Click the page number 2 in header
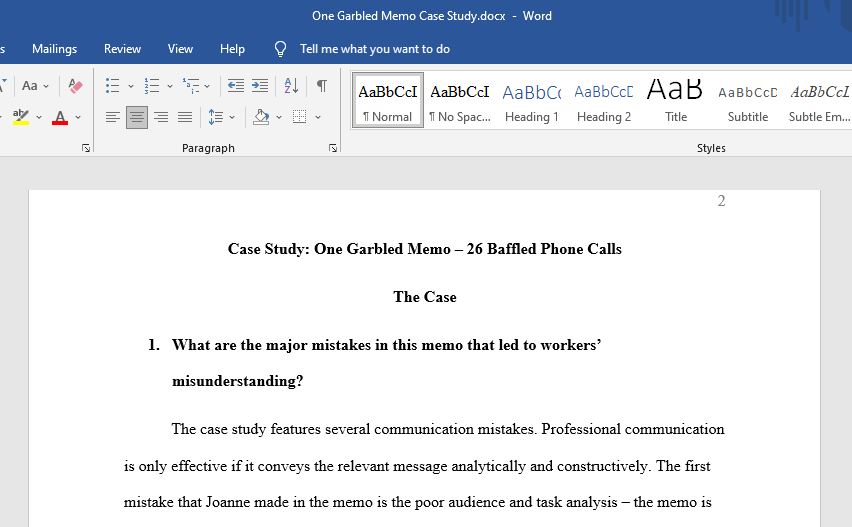Viewport: 852px width, 527px height. [x=721, y=201]
